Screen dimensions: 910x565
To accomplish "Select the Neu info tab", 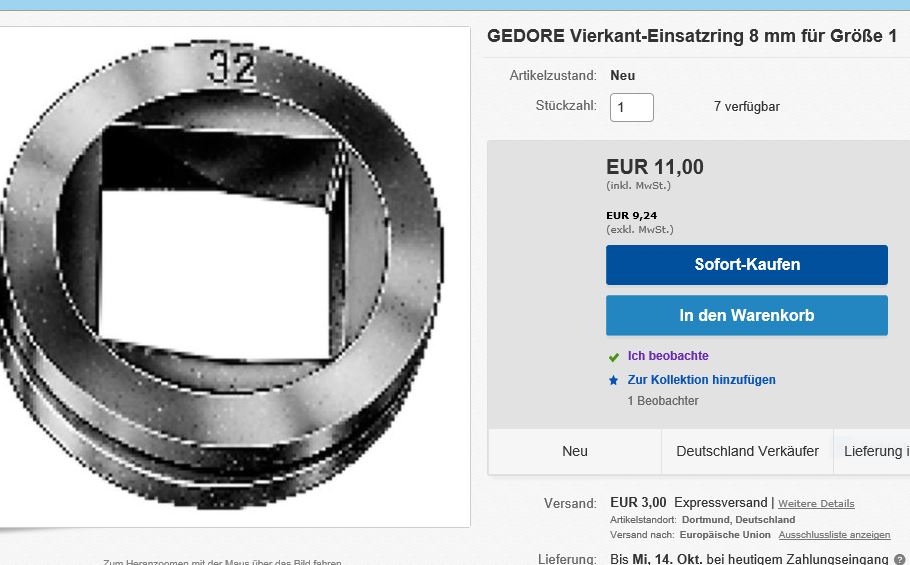I will point(575,451).
